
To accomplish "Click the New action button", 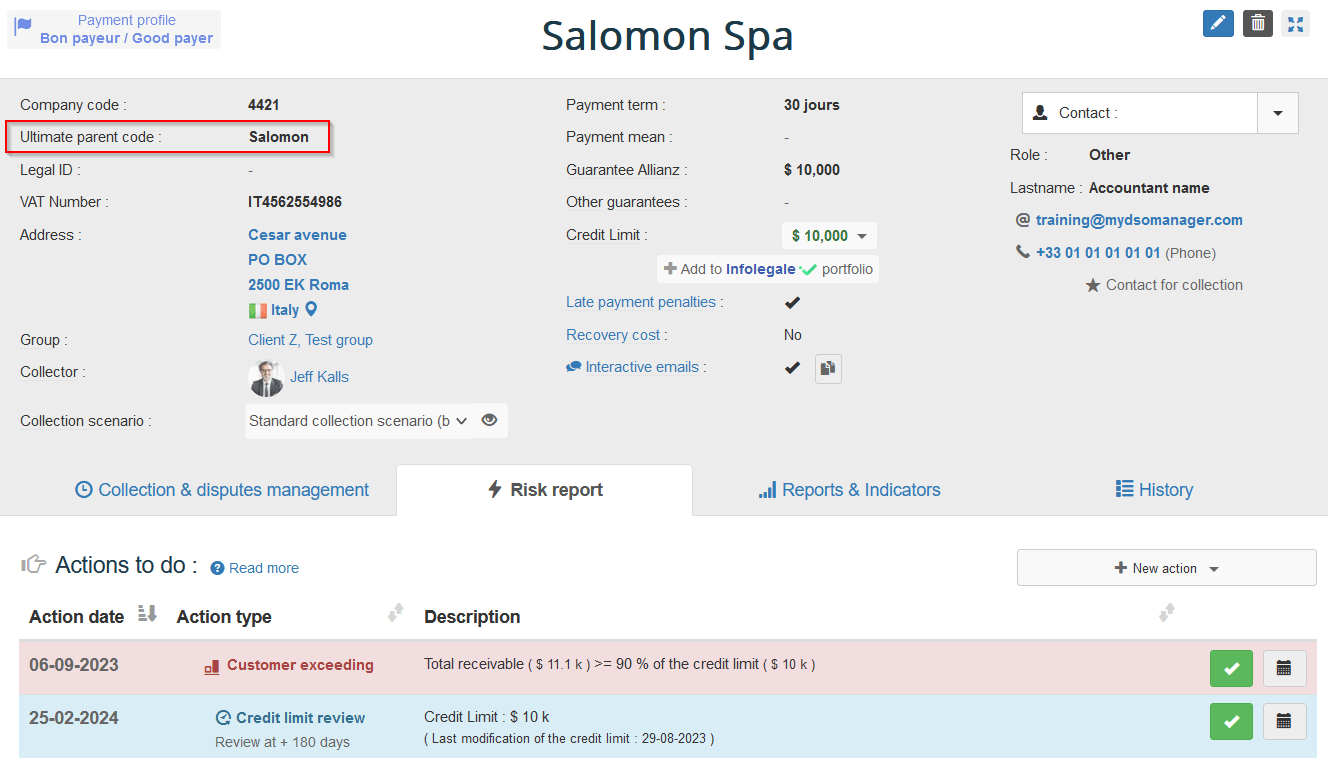I will click(1166, 568).
